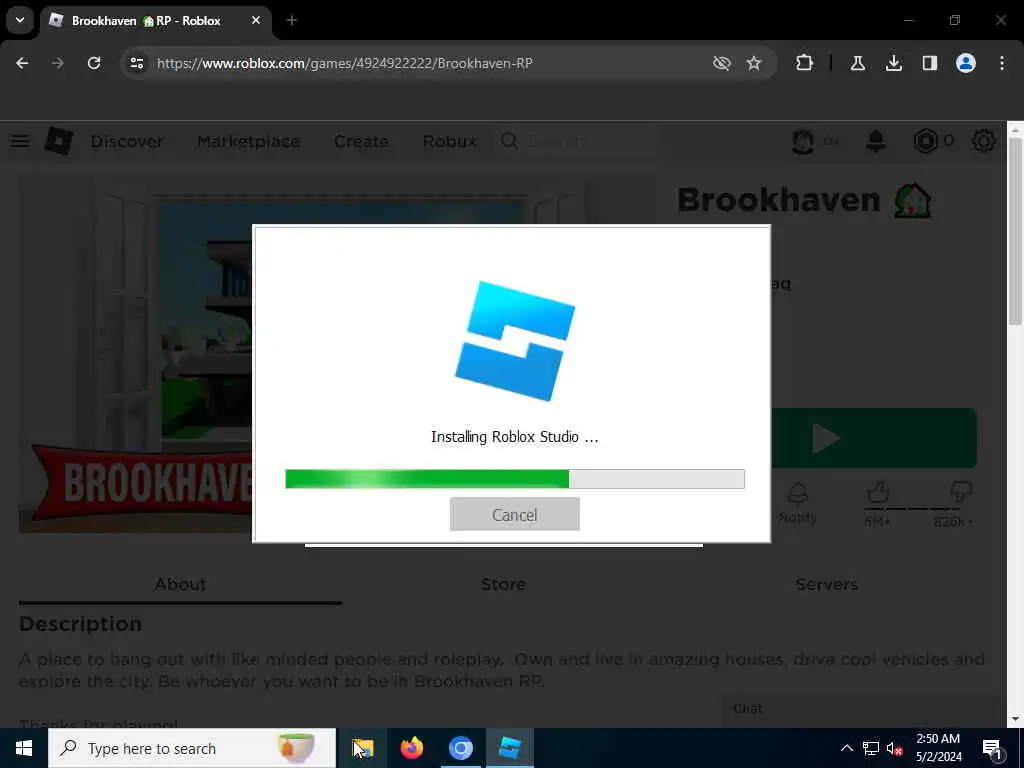This screenshot has width=1024, height=768.
Task: Cancel the Roblox Studio installation
Action: coord(515,514)
